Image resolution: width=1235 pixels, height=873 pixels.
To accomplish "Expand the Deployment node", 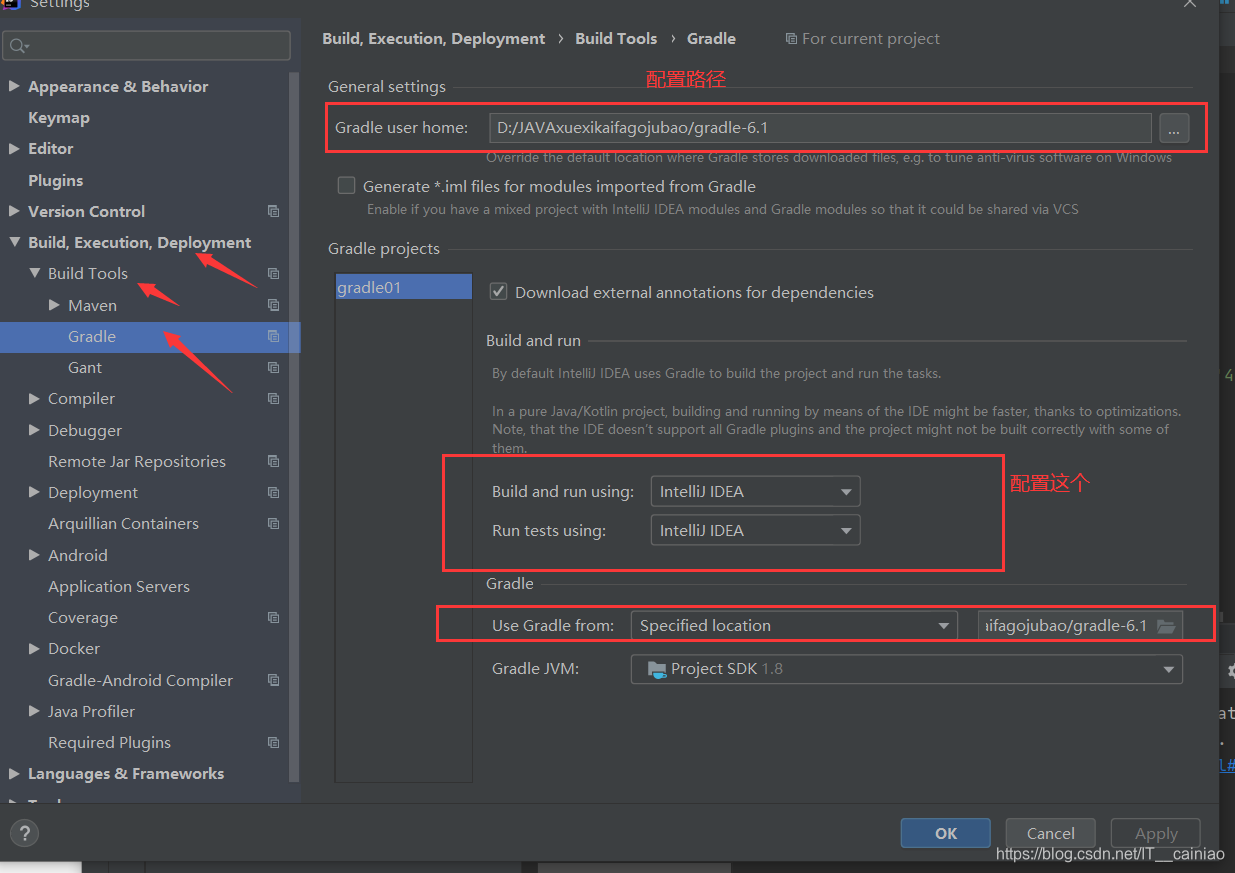I will pos(35,492).
